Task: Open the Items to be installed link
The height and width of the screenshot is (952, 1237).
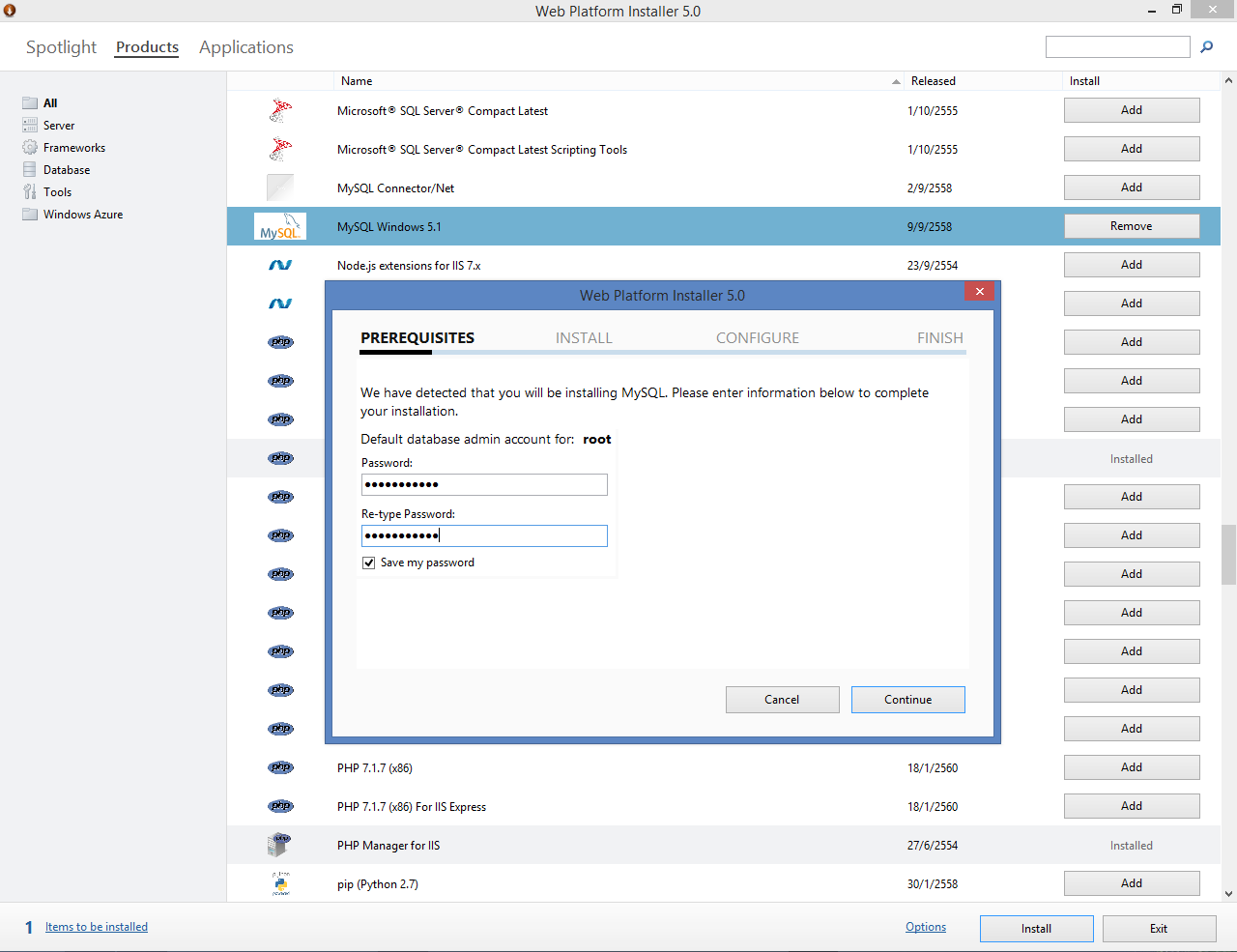Action: coord(97,927)
